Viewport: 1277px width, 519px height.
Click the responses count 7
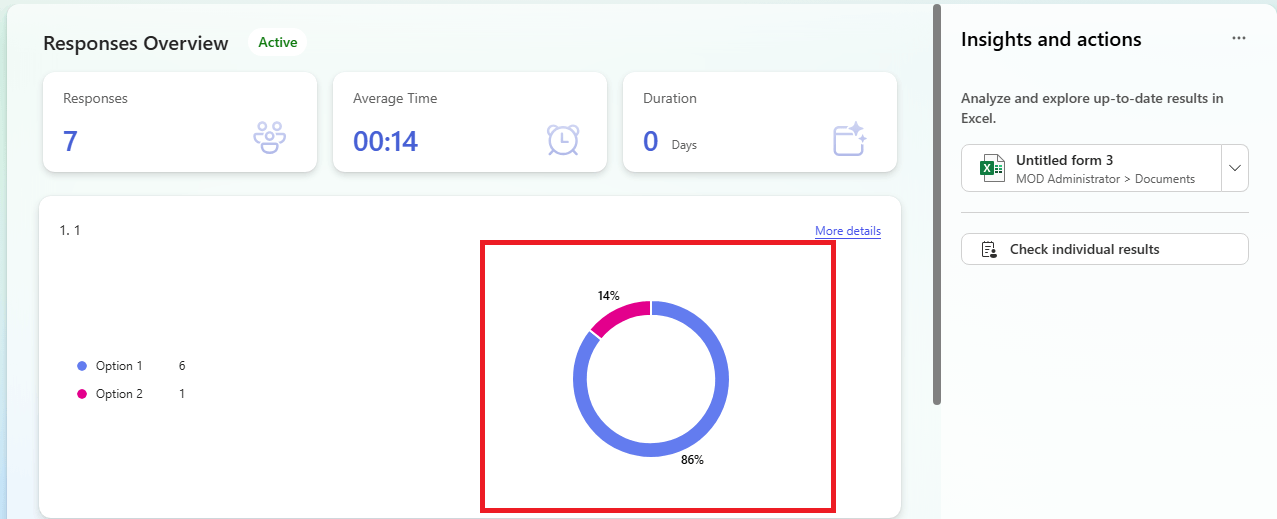(x=70, y=141)
